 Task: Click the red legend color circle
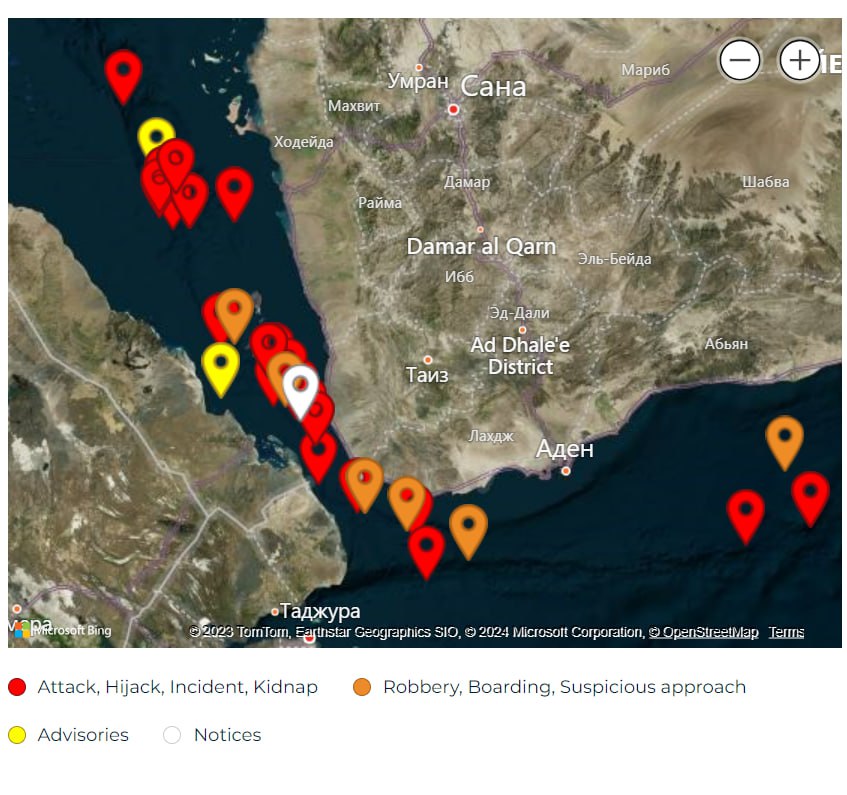[x=17, y=687]
